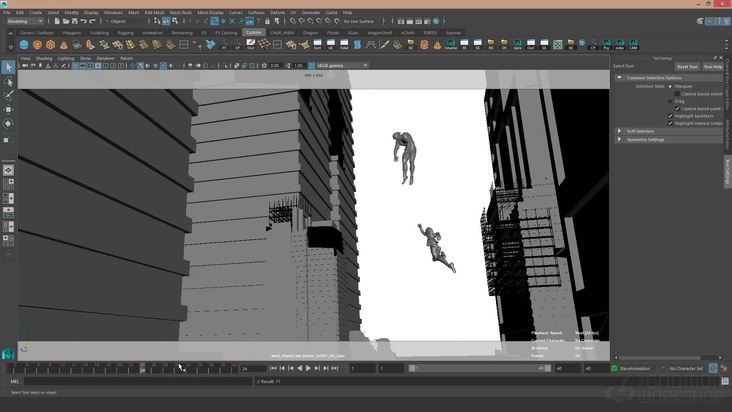Select the arrow Select tool in toolbox

8,68
